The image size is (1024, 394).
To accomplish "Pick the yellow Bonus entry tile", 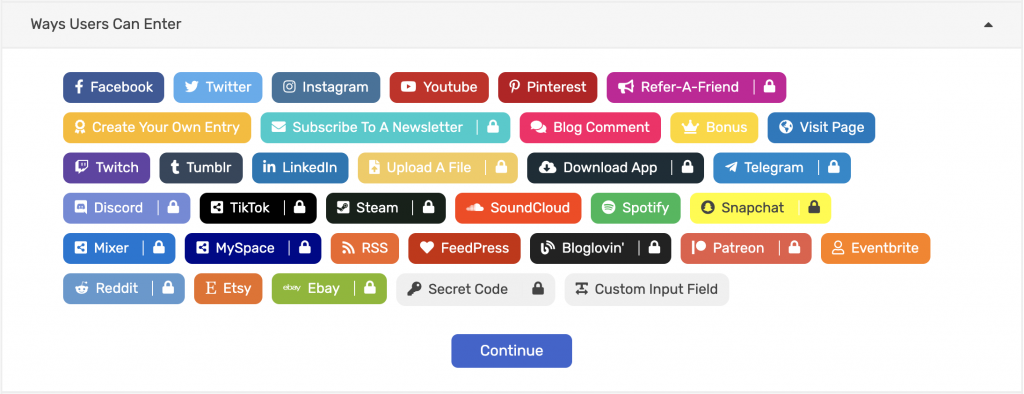I will [x=714, y=127].
